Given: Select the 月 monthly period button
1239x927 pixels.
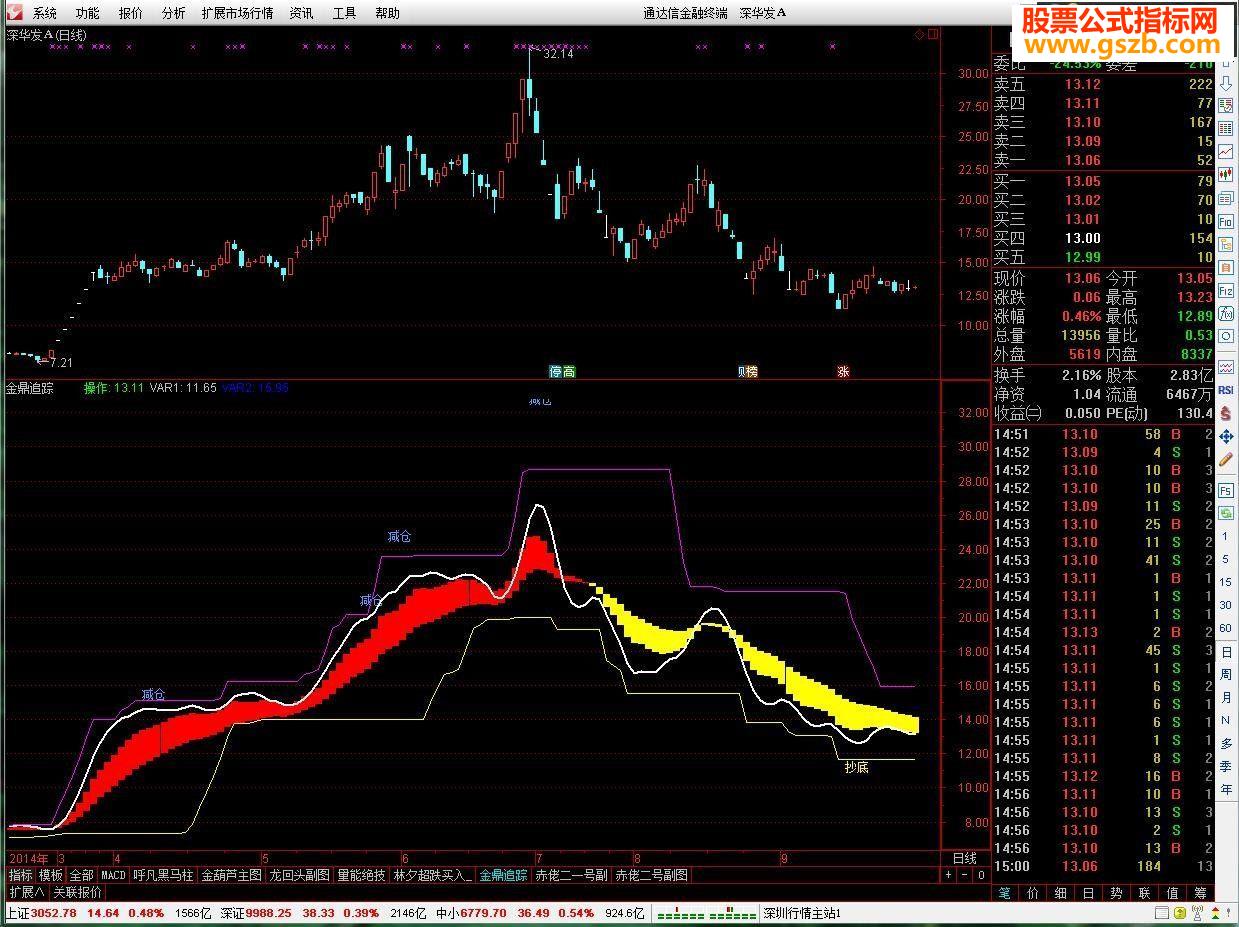Looking at the screenshot, I should [x=1226, y=698].
